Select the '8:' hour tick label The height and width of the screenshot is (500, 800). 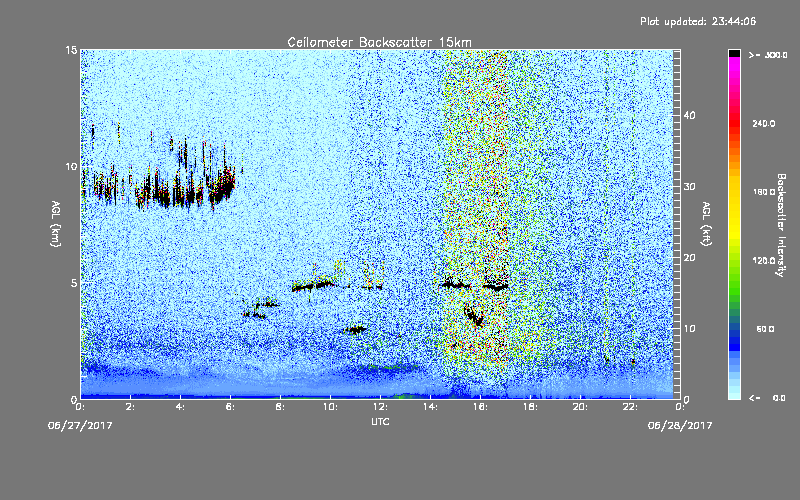pos(281,407)
